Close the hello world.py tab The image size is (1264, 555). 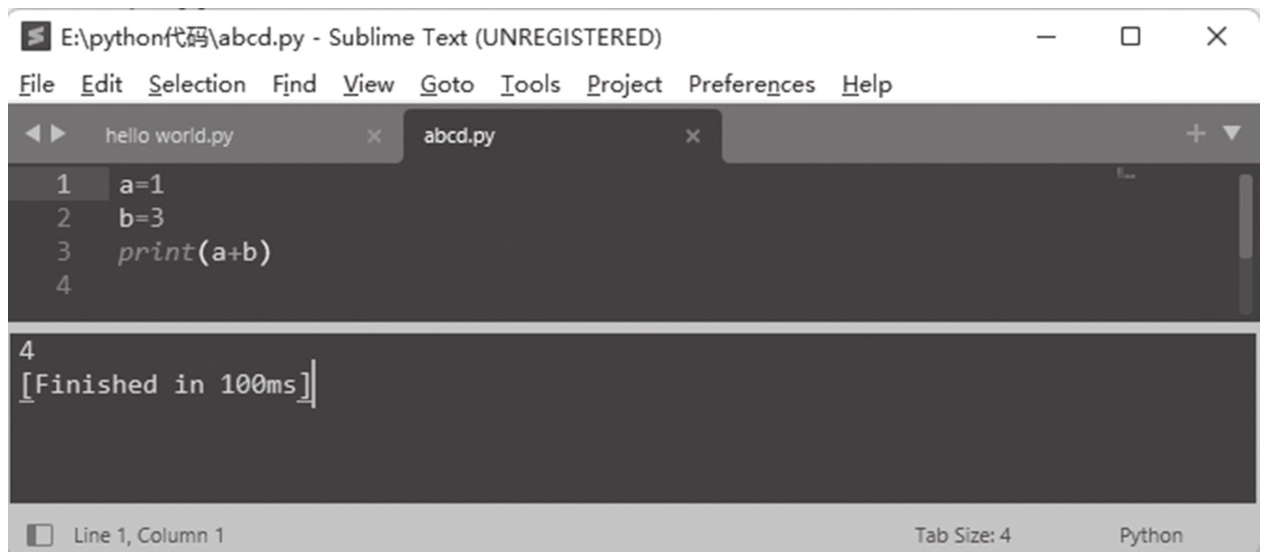374,136
